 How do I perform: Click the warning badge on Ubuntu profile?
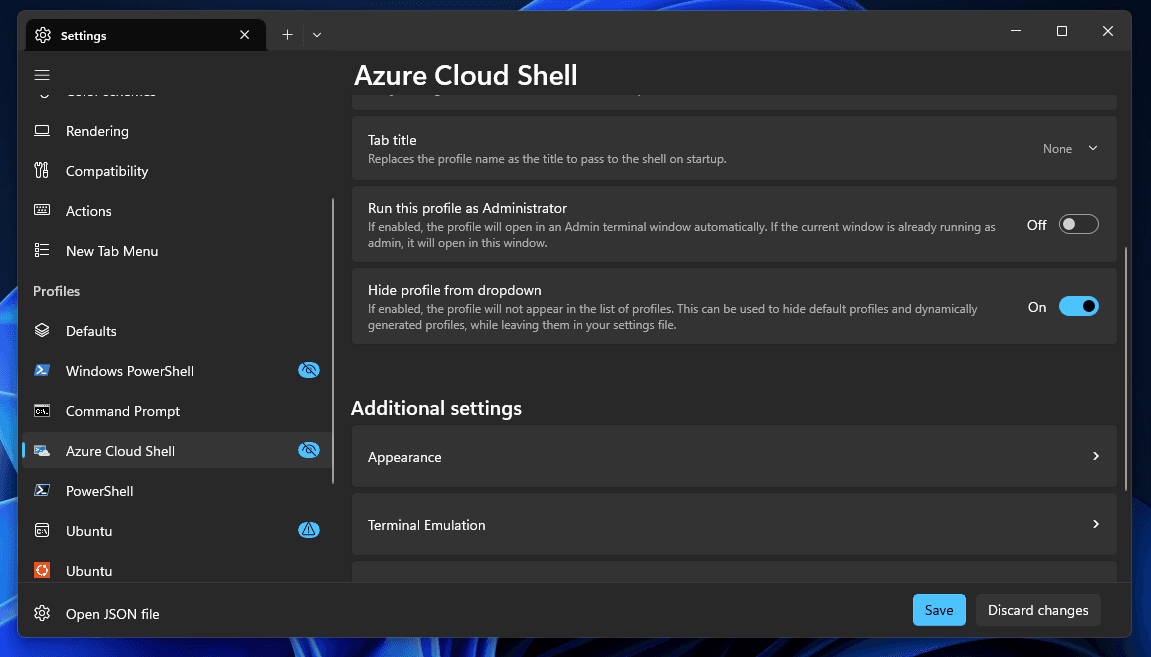click(x=309, y=529)
